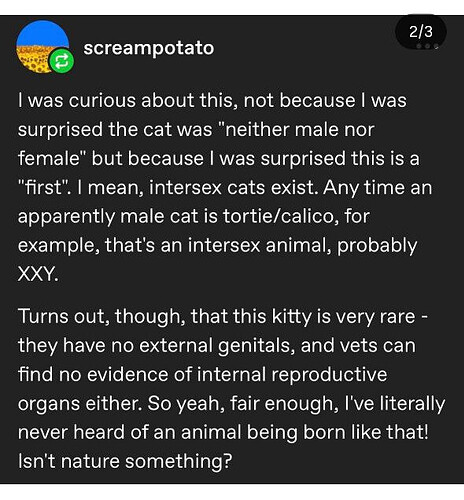The width and height of the screenshot is (464, 500).
Task: Click the phrase "So yeah, fair enough"
Action: pyautogui.click(x=242, y=403)
